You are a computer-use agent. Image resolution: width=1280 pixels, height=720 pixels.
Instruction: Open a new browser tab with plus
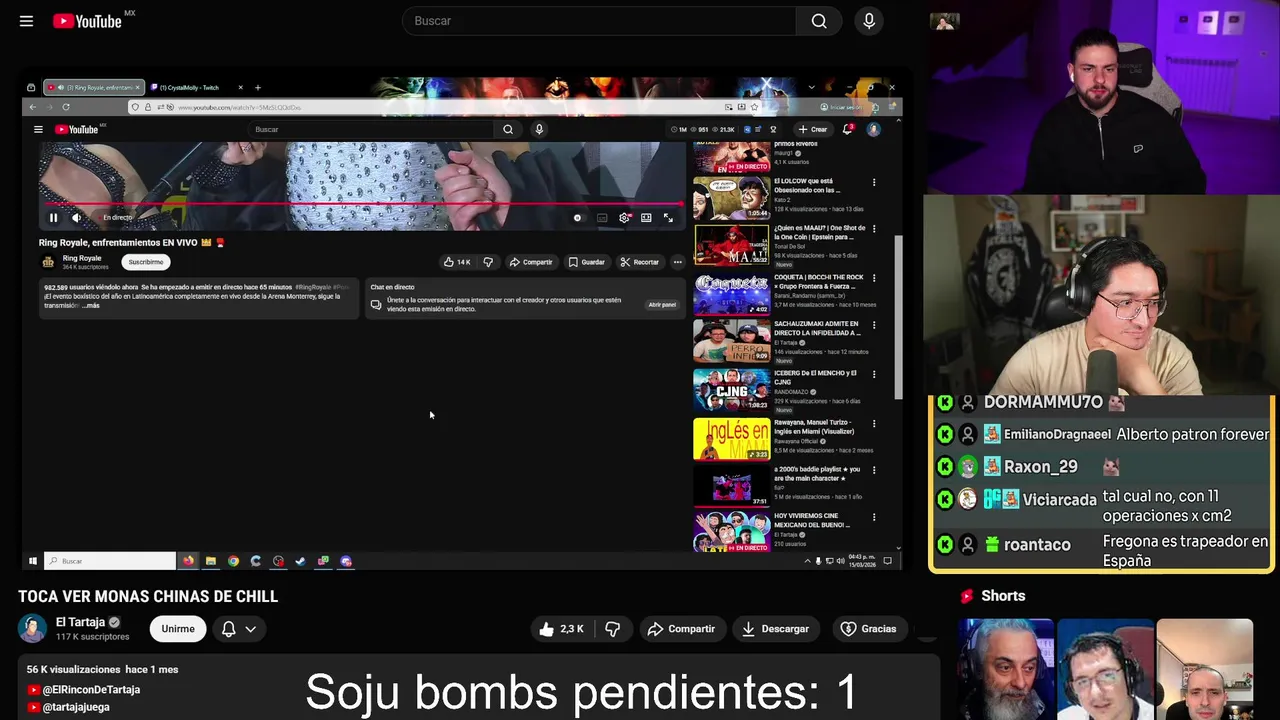[257, 87]
